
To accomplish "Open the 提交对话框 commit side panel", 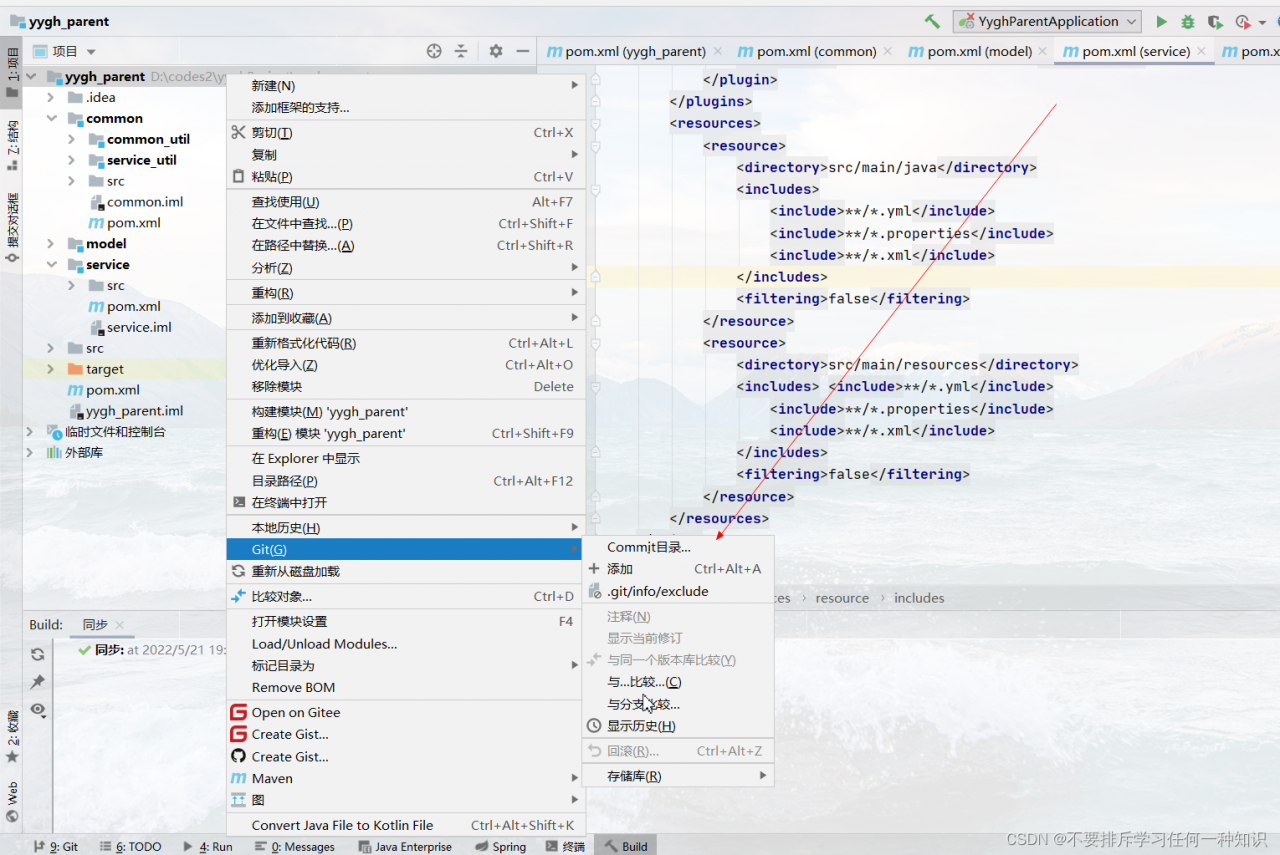I will pyautogui.click(x=12, y=228).
